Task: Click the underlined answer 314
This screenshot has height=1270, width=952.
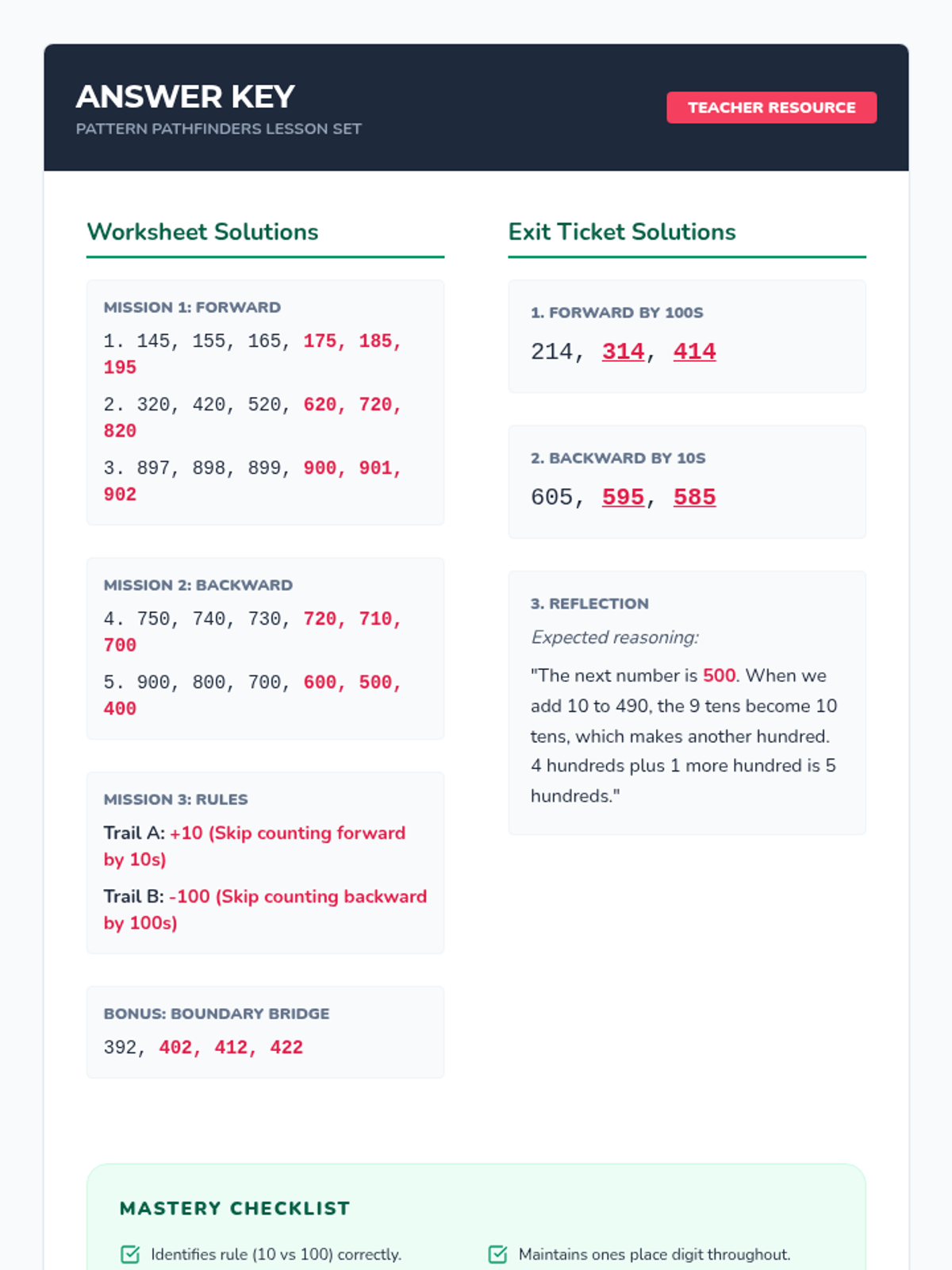Action: click(x=623, y=352)
